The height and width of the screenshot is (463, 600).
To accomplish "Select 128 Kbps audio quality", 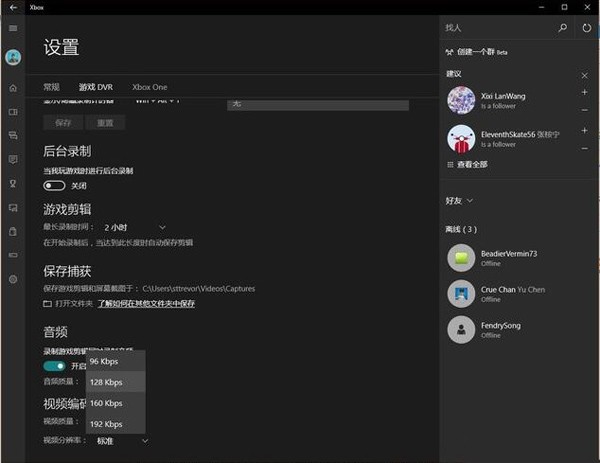I will 116,382.
